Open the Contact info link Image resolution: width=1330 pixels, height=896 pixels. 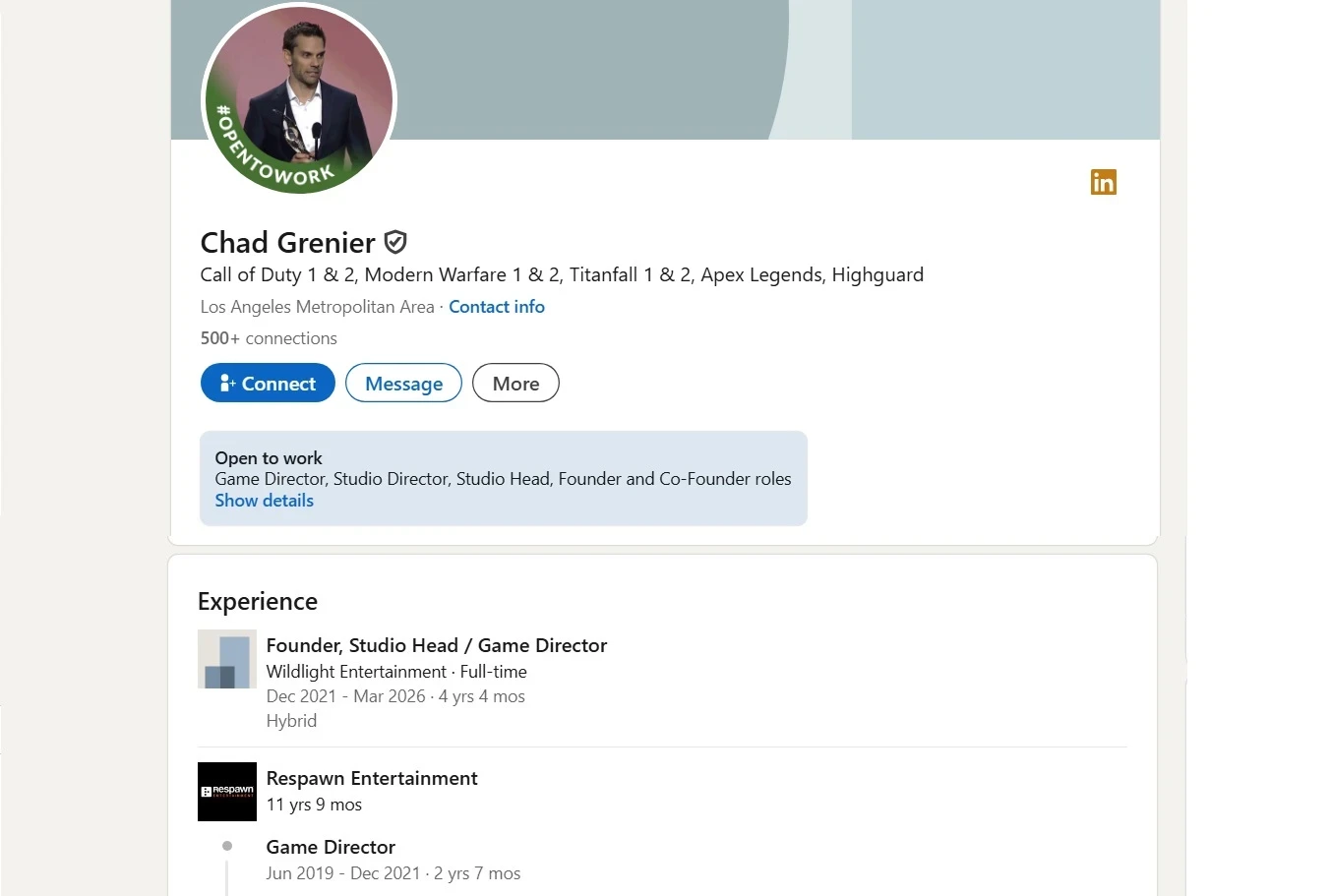coord(497,307)
